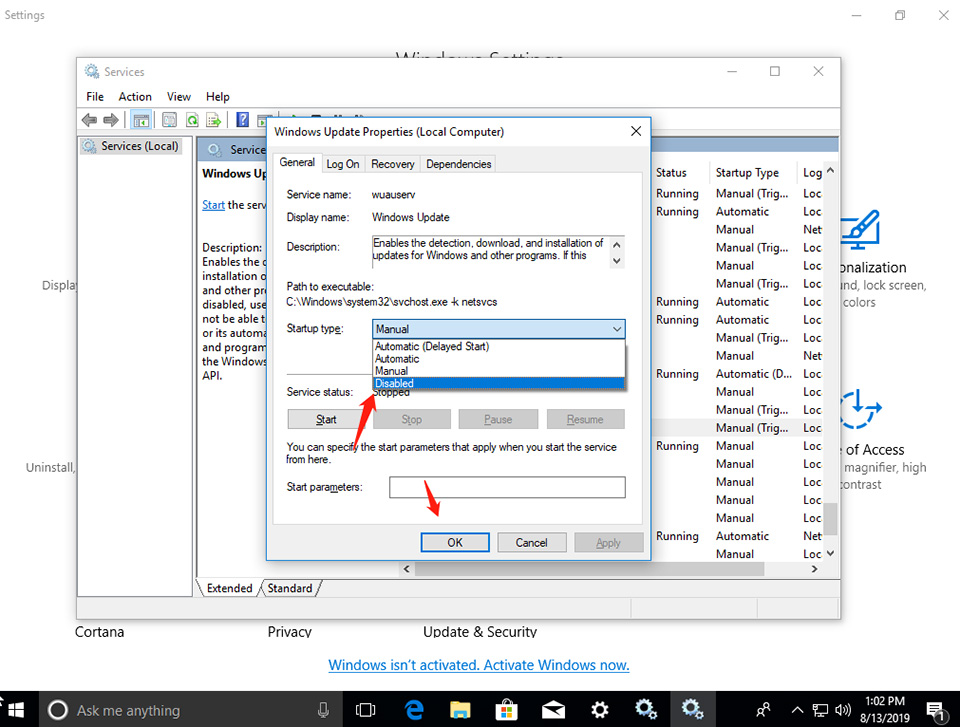Open the File menu in Services
Viewport: 960px width, 727px height.
pos(95,97)
